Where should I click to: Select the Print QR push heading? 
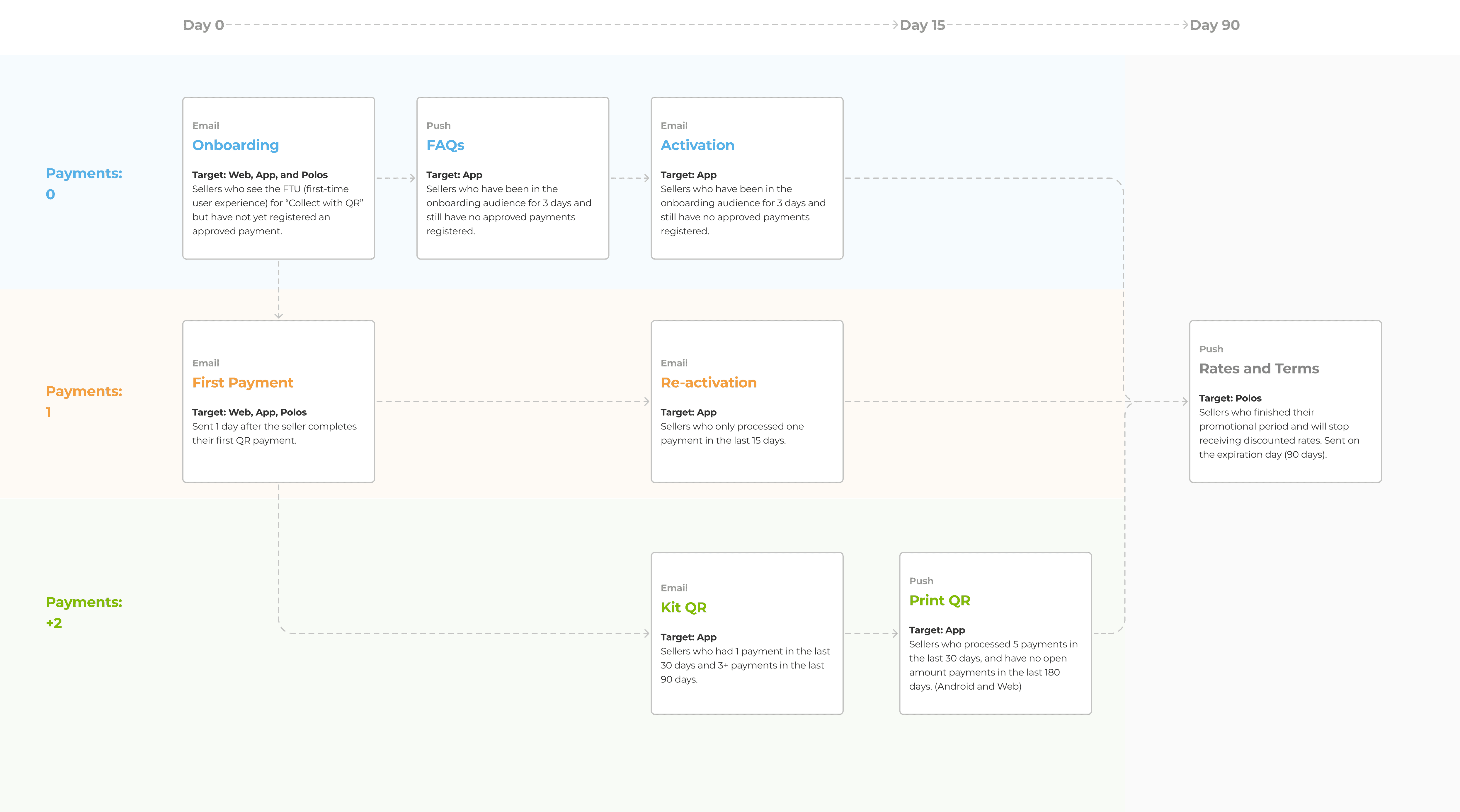coord(939,601)
